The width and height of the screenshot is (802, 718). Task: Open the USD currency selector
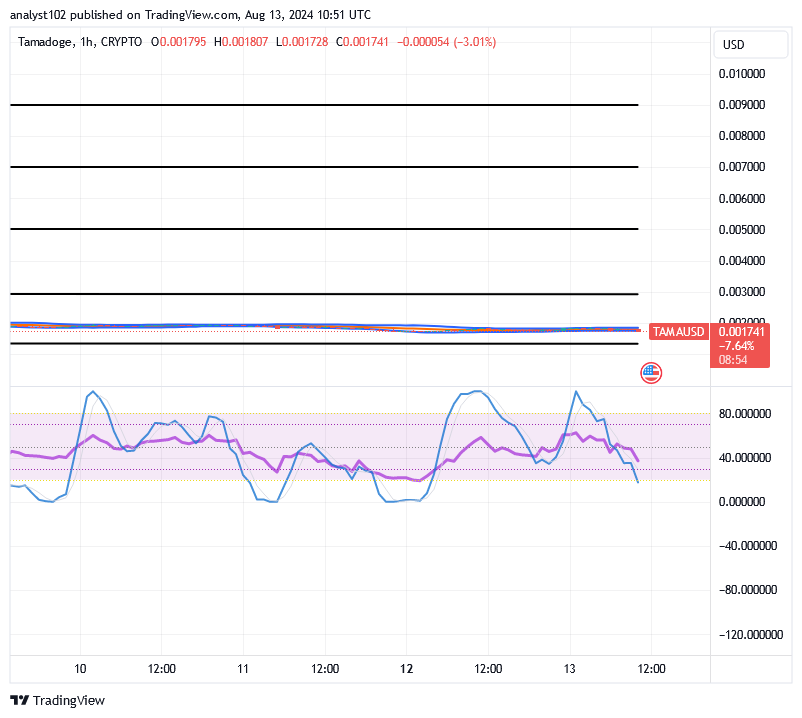pos(750,44)
